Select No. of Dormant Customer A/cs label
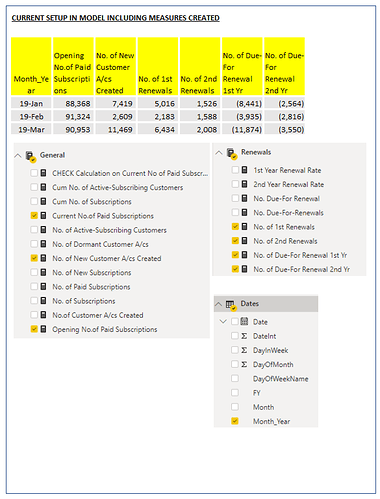The height and width of the screenshot is (499, 380). (100, 244)
